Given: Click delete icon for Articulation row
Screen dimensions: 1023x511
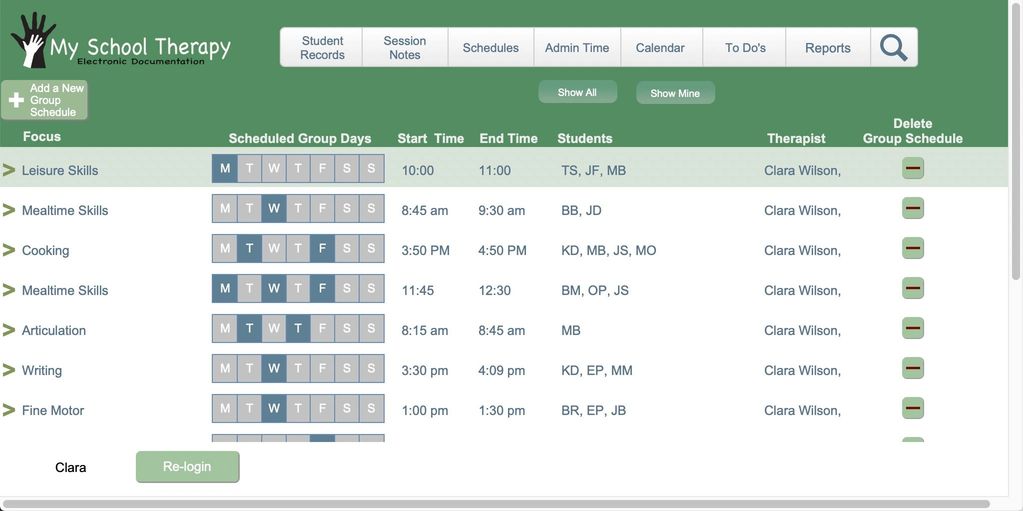Looking at the screenshot, I should pyautogui.click(x=912, y=329).
